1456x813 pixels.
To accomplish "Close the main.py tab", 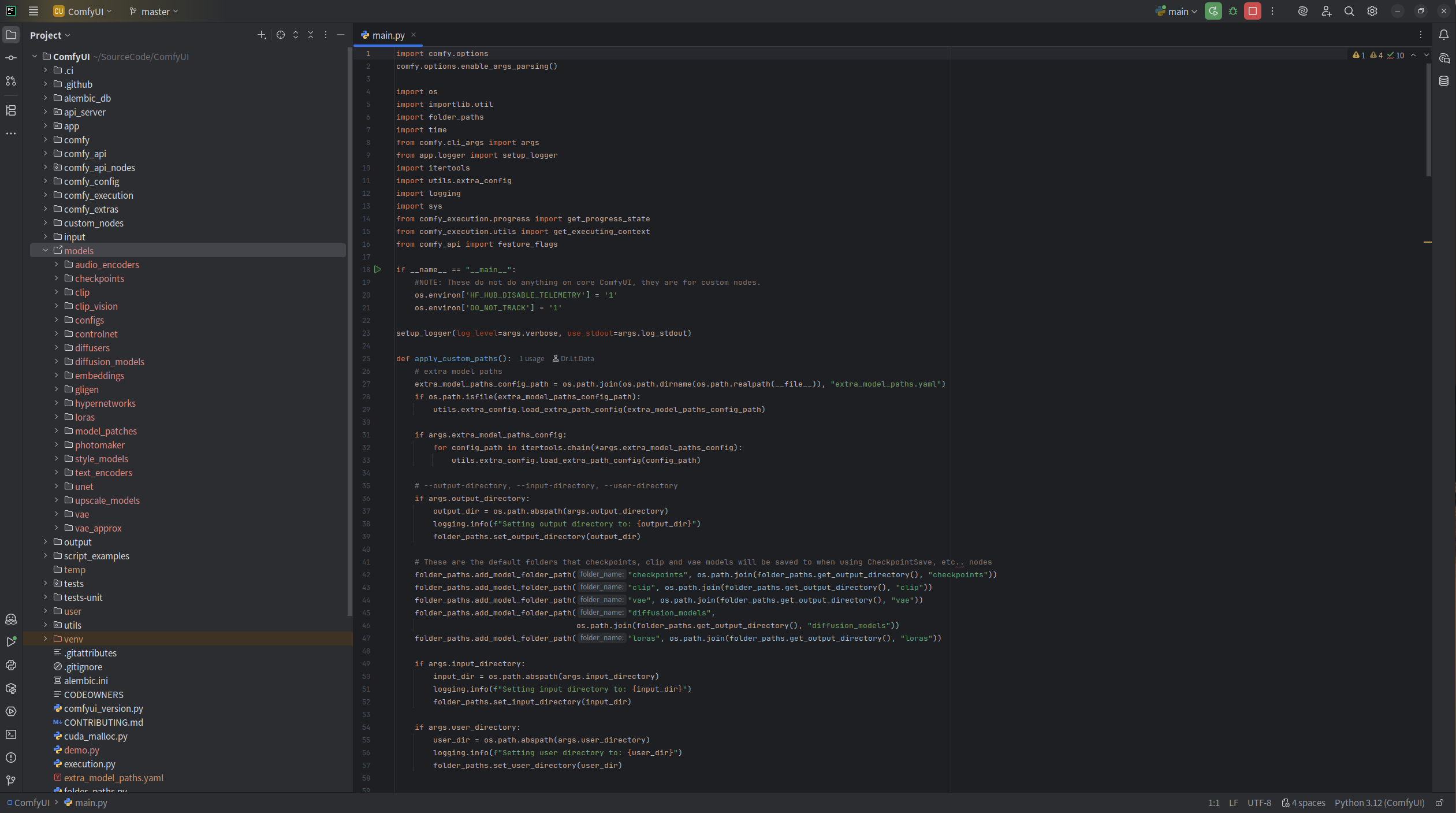I will (x=414, y=35).
